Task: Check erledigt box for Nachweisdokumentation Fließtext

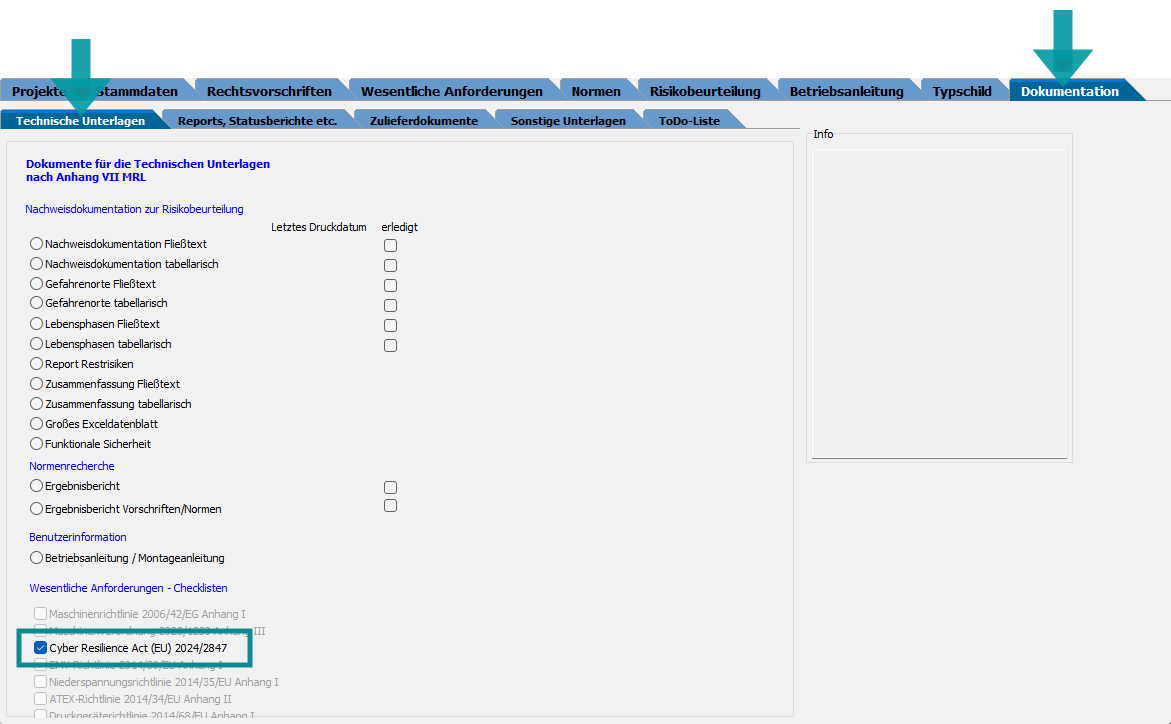Action: coord(390,245)
